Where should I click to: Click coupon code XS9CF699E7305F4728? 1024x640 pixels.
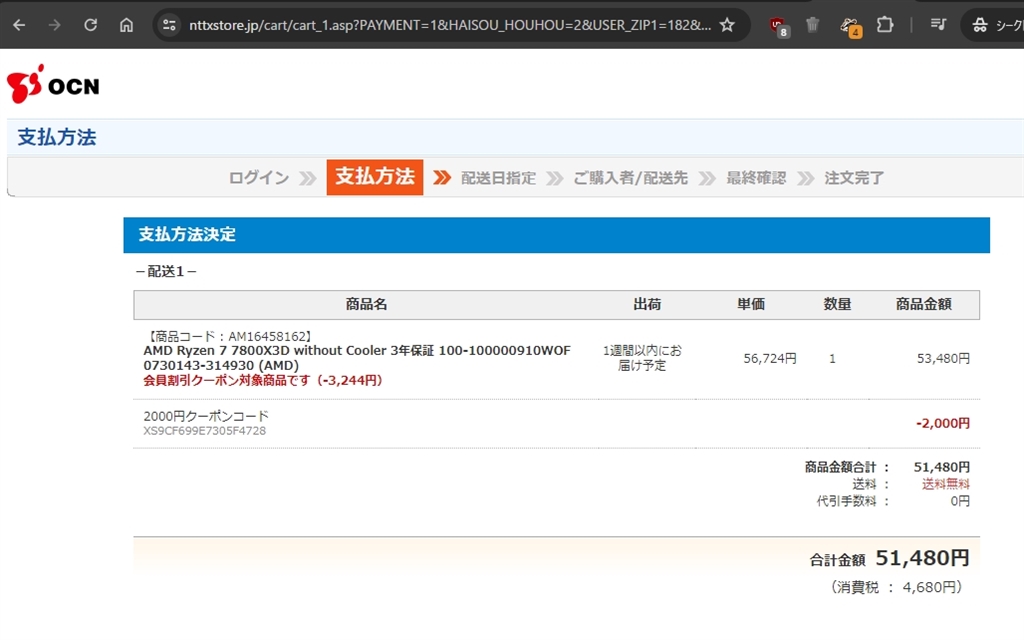point(204,431)
